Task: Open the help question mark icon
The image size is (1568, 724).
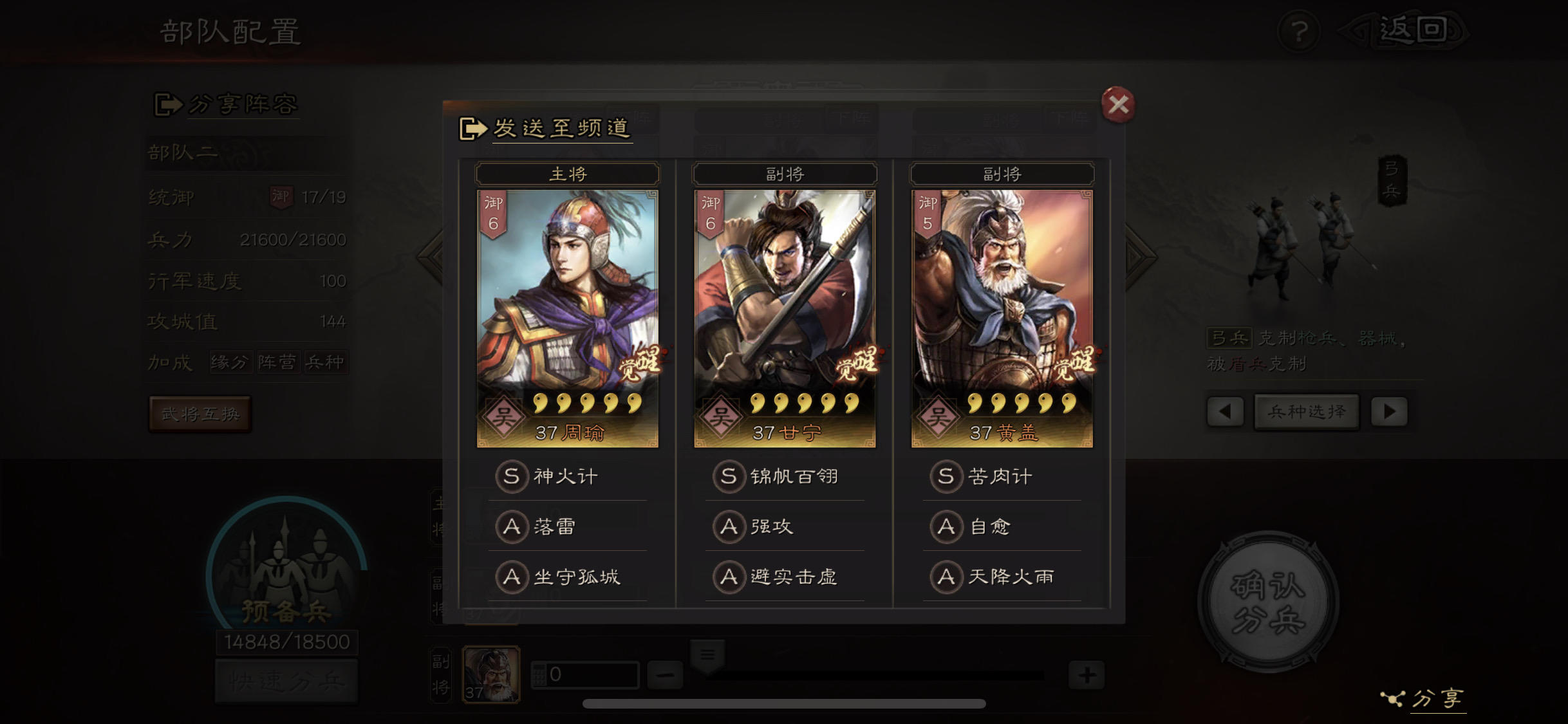Action: coord(1300,30)
